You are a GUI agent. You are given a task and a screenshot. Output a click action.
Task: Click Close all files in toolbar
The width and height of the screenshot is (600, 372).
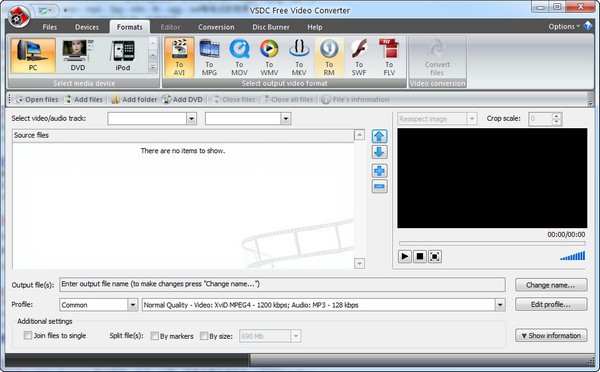click(288, 100)
